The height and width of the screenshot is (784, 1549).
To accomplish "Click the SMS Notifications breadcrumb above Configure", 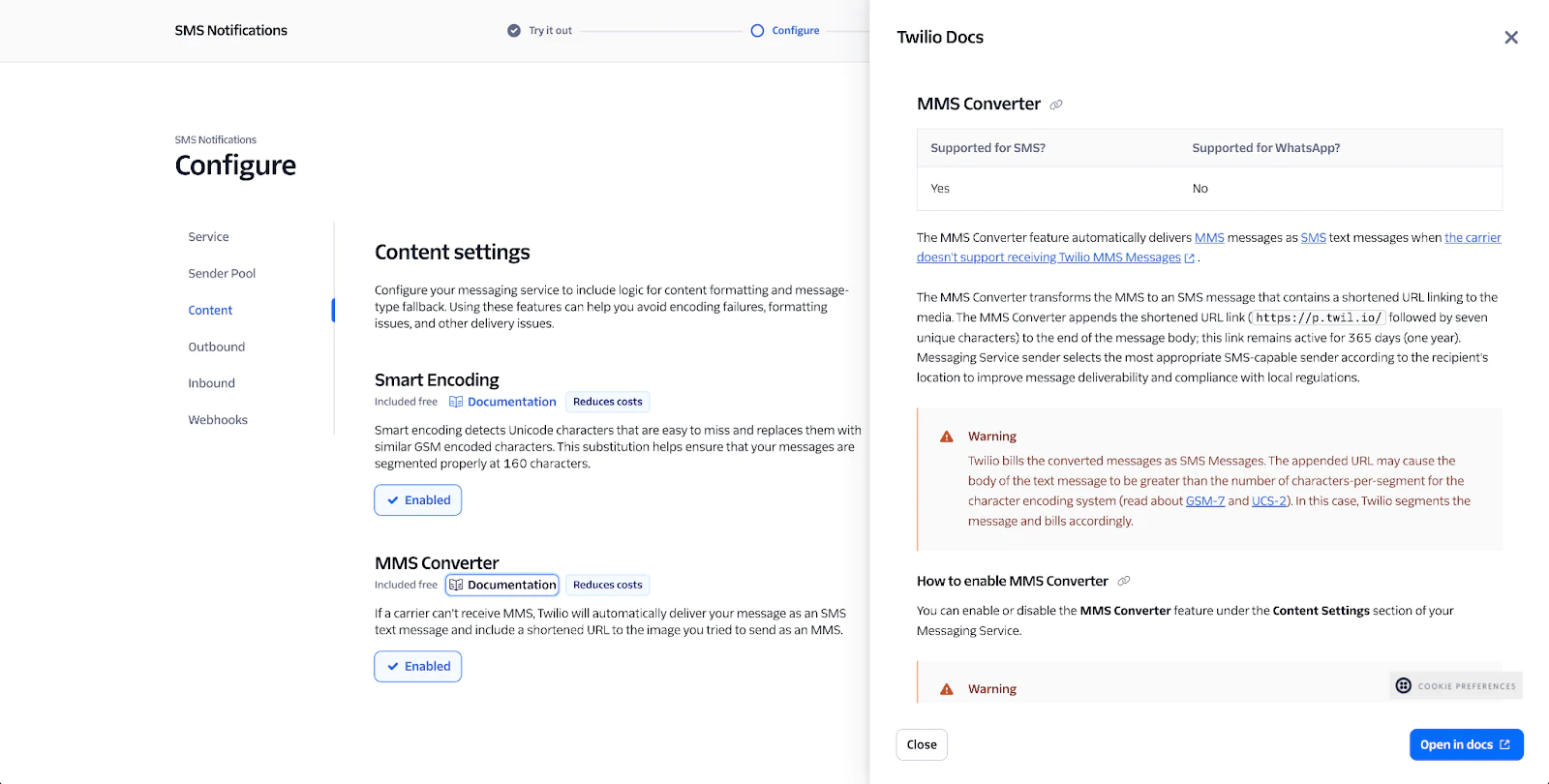I will (215, 140).
